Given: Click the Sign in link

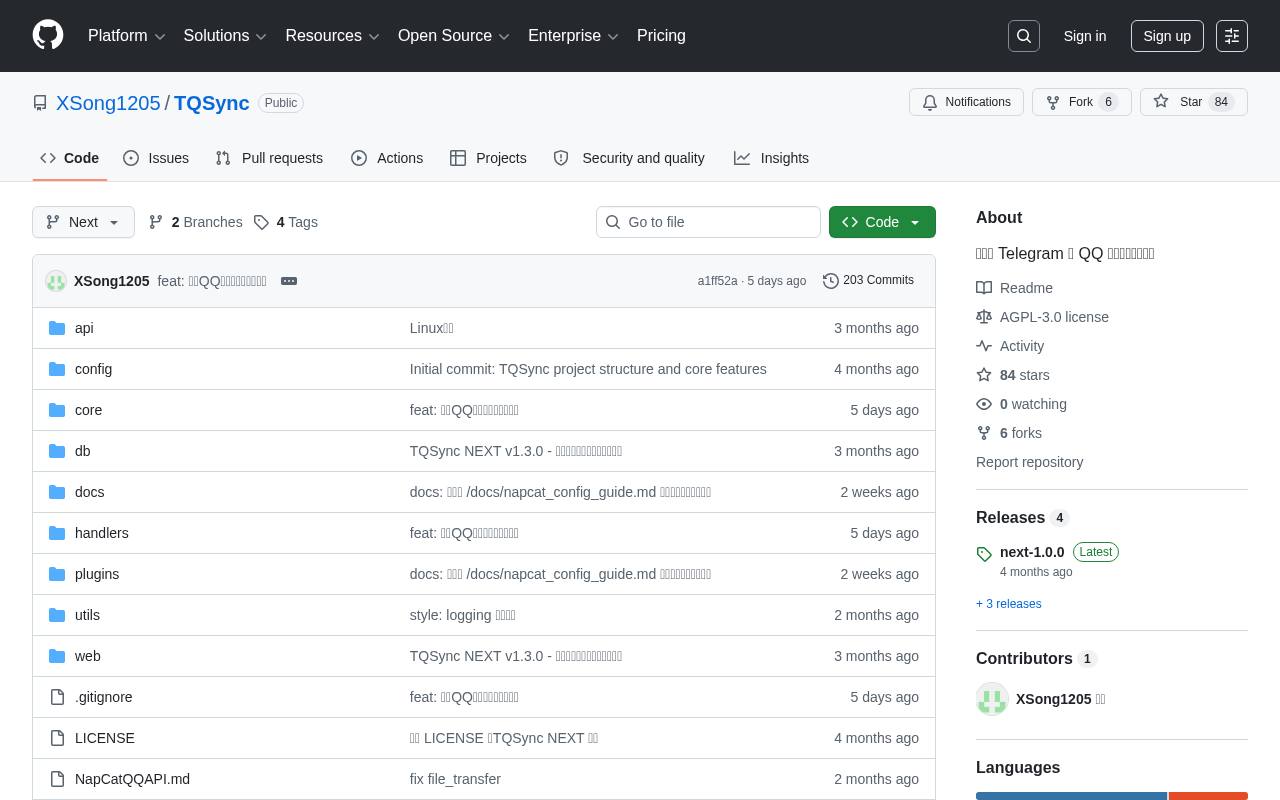Looking at the screenshot, I should (x=1085, y=36).
